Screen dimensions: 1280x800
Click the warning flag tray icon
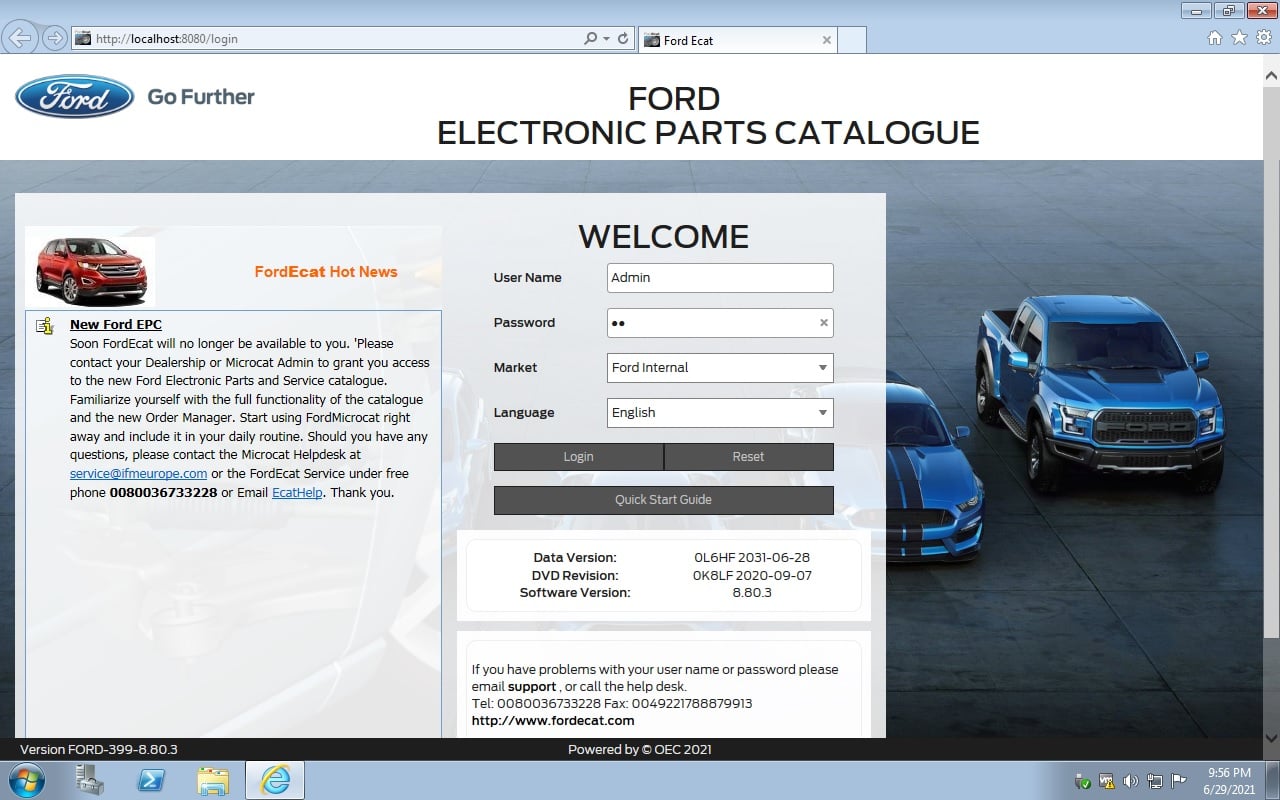1107,781
